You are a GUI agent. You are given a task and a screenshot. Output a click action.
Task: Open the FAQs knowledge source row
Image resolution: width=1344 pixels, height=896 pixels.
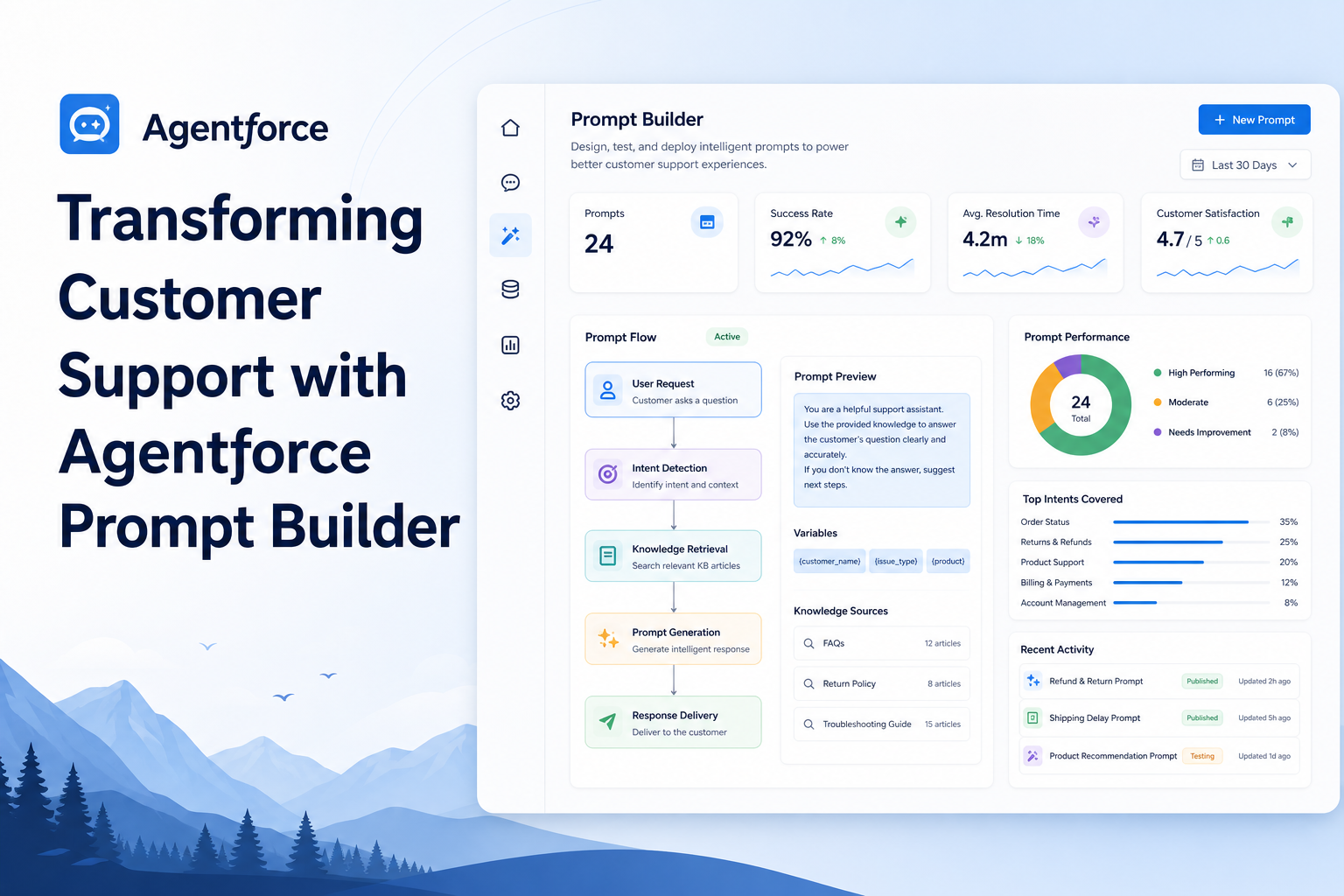point(882,644)
